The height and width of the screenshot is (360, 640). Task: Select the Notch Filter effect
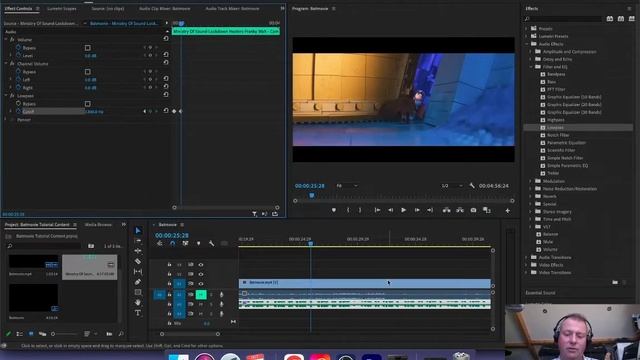point(558,135)
